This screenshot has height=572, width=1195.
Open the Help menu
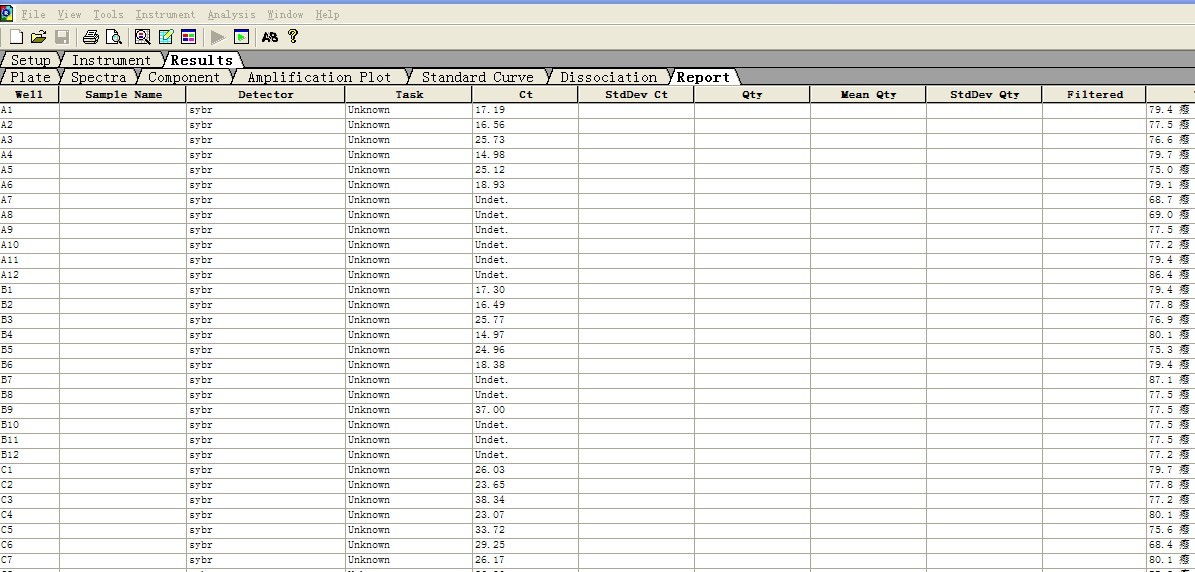(x=327, y=14)
